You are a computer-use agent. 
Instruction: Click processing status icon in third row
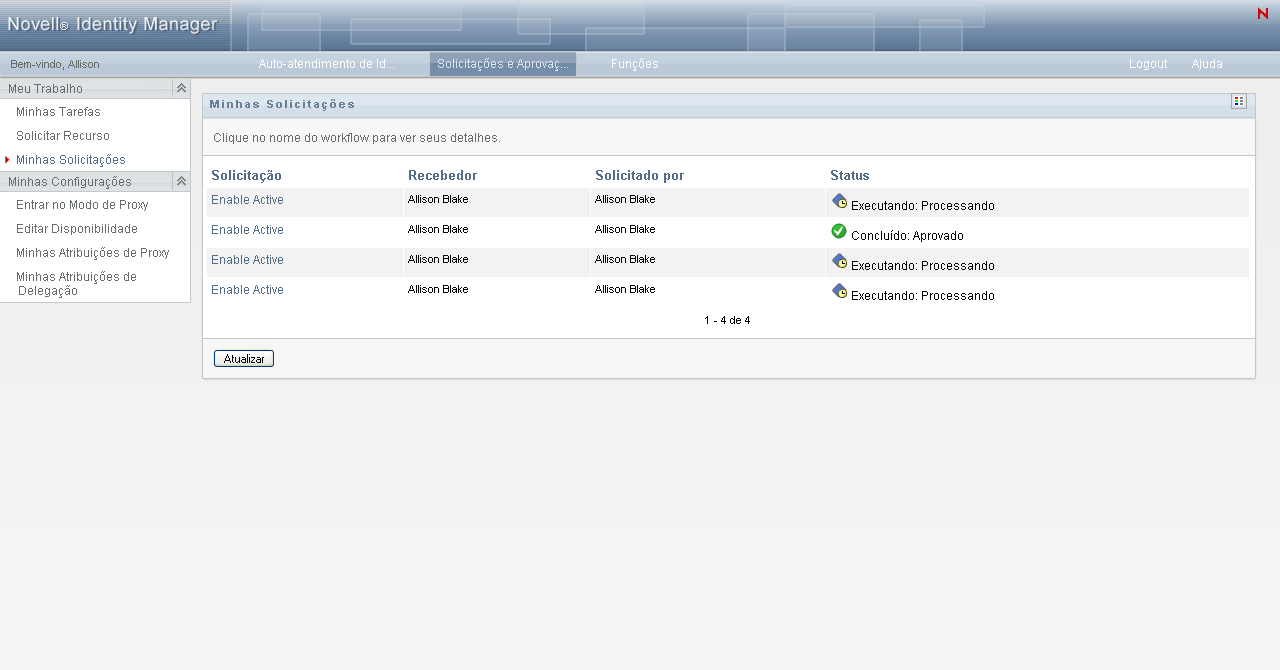click(839, 260)
